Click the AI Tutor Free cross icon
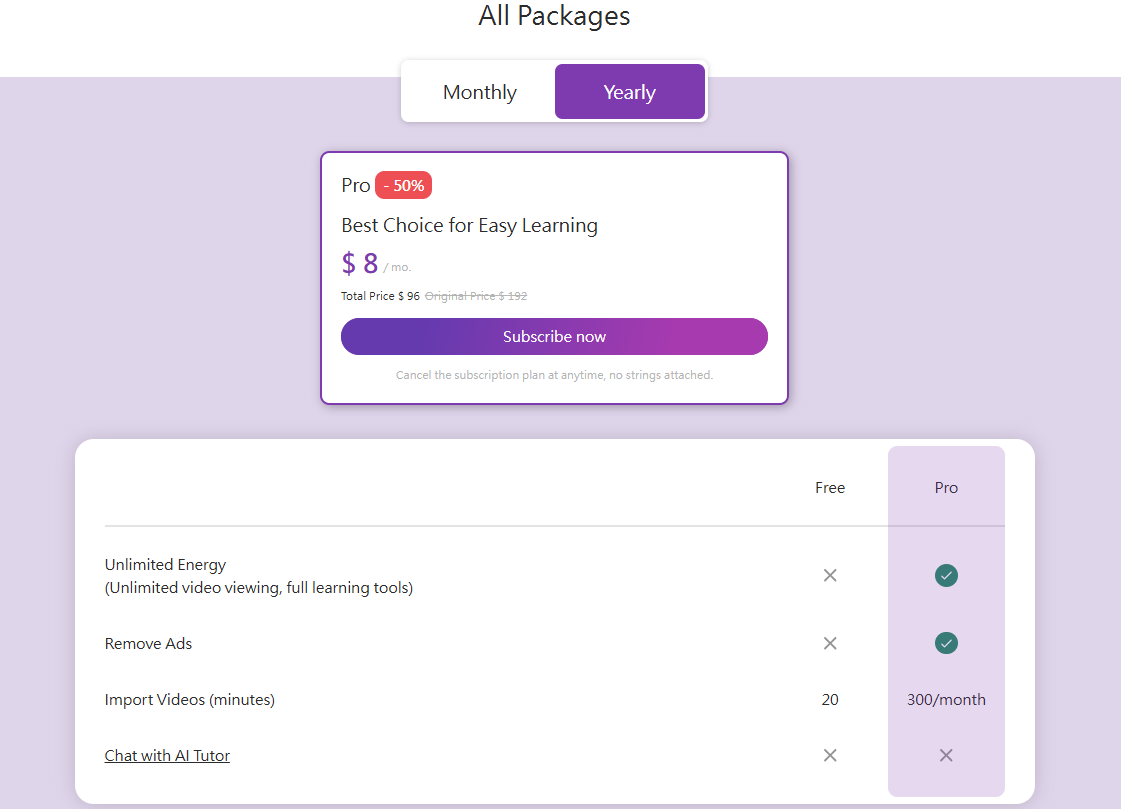The image size is (1121, 809). tap(830, 755)
